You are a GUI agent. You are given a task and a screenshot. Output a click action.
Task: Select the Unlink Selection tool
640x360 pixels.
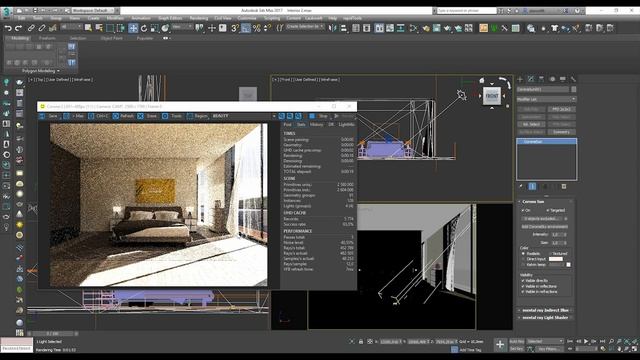pos(42,28)
